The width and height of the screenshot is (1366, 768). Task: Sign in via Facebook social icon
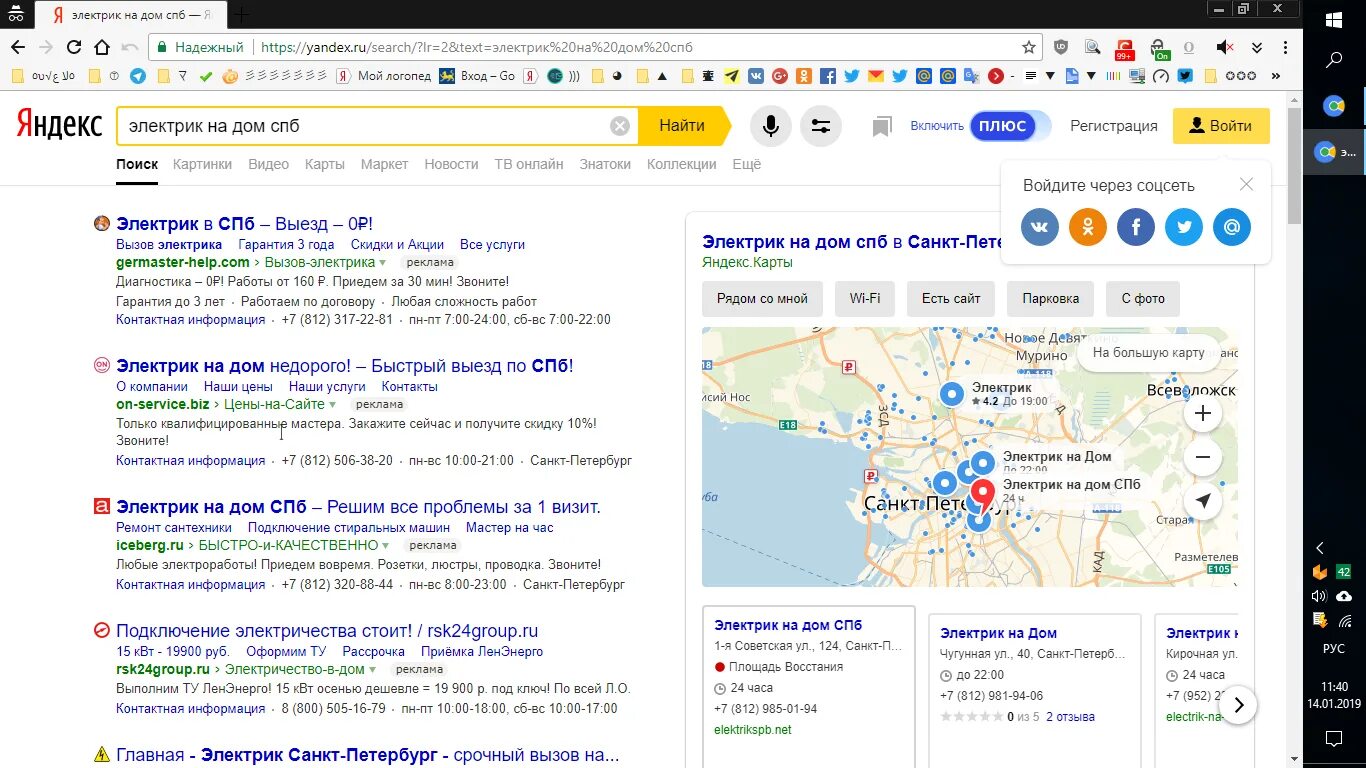(1136, 227)
